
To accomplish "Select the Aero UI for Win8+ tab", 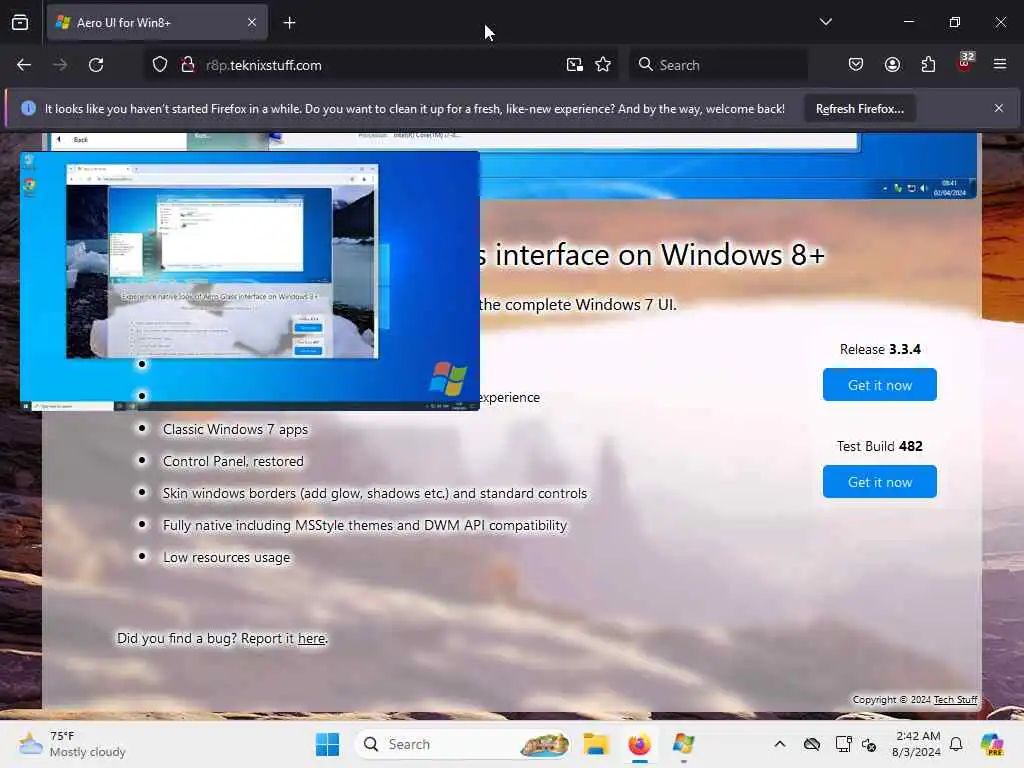I will pyautogui.click(x=157, y=23).
